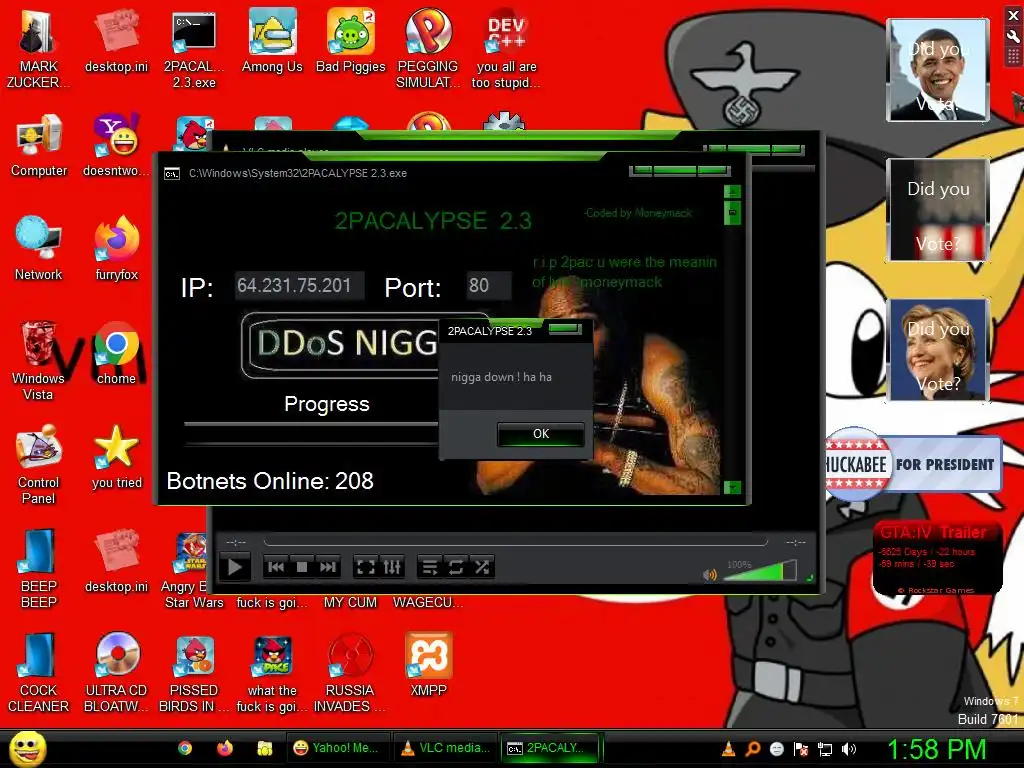Click the VLC cone tray icon
Screen dimensions: 1024x768
click(x=729, y=749)
